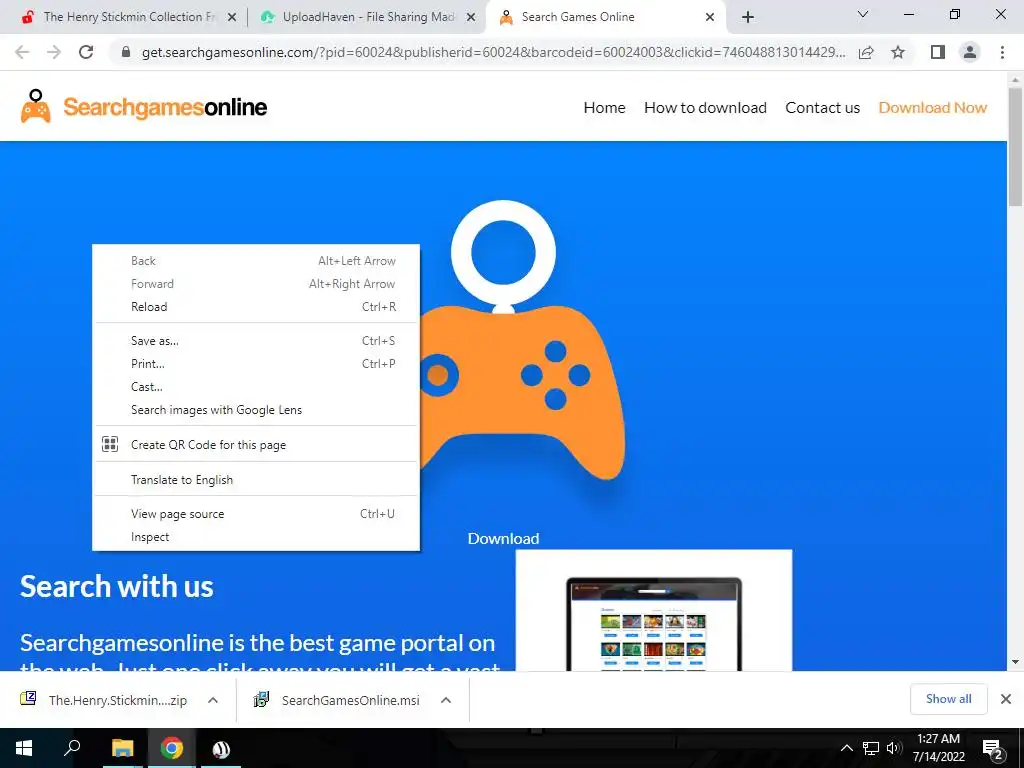Viewport: 1024px width, 768px height.
Task: Select Reload in the context menu
Action: coord(256,307)
